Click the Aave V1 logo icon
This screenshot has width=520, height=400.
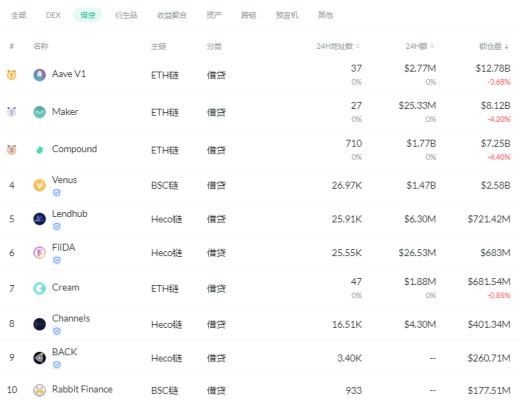click(x=39, y=75)
